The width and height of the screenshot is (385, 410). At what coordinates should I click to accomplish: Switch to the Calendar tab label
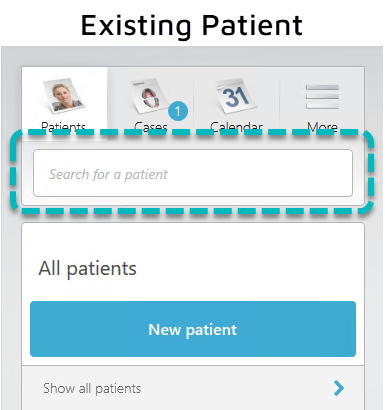[236, 127]
